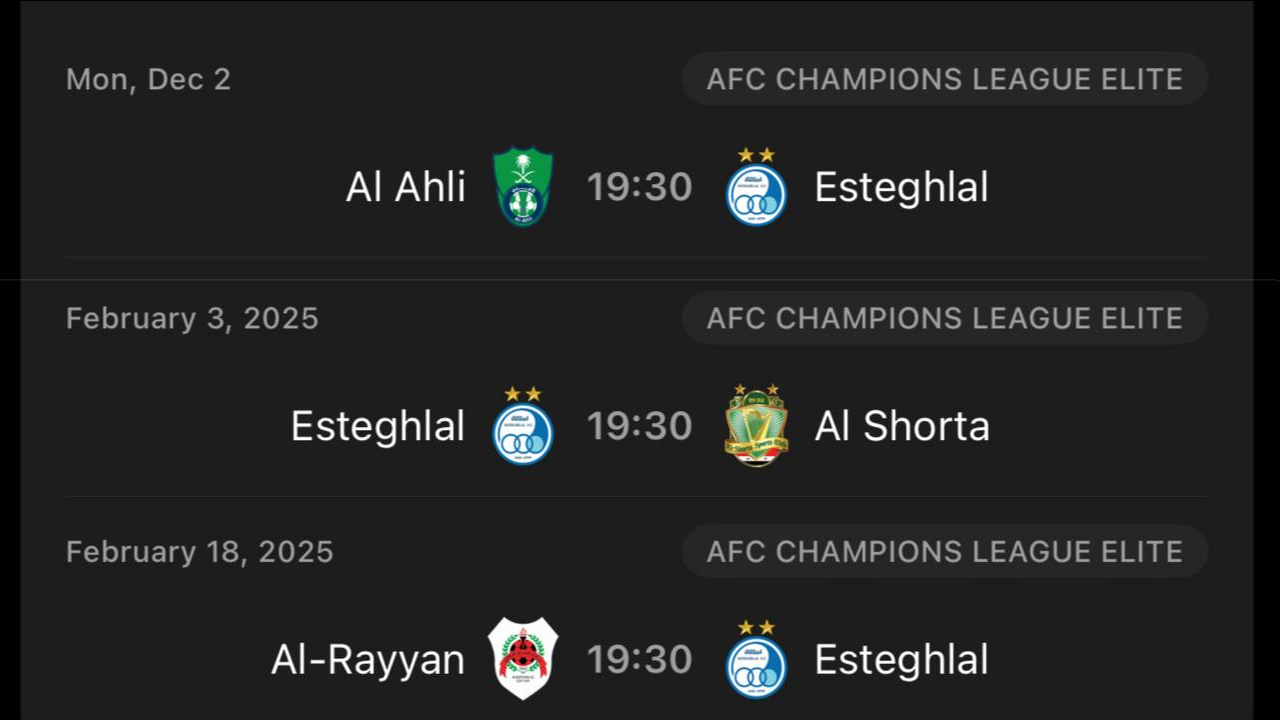Open the league badge for the February 3 match
The width and height of the screenshot is (1280, 720).
(944, 318)
